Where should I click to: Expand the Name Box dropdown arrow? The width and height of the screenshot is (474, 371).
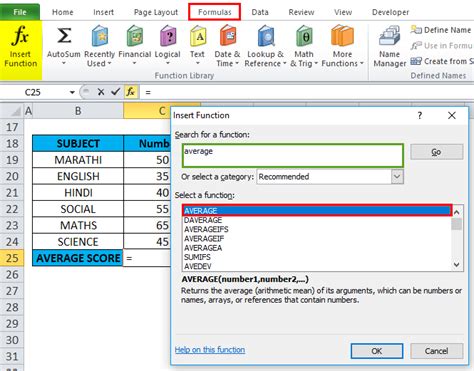pos(72,92)
